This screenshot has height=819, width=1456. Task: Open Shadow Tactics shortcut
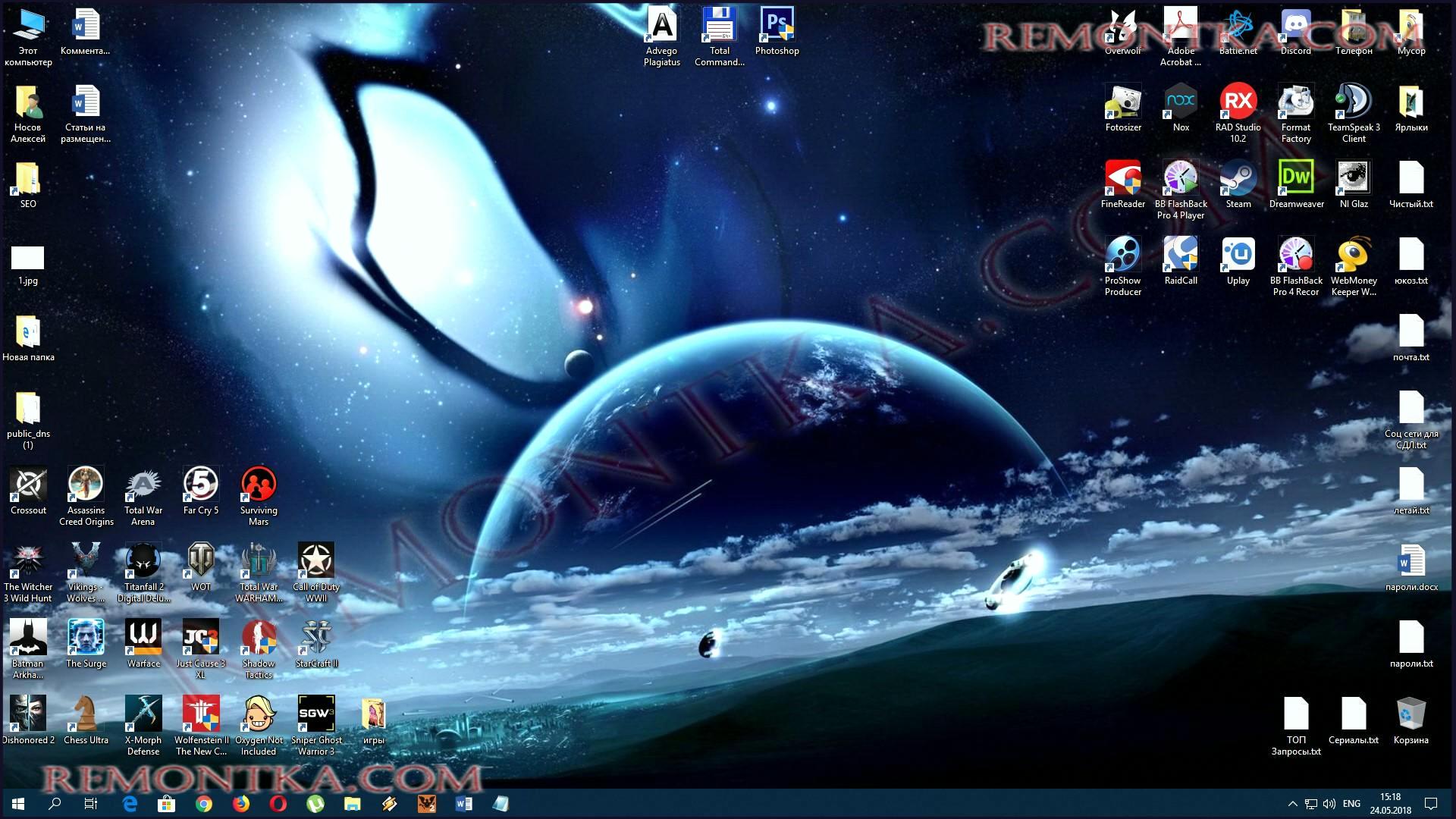tap(259, 649)
